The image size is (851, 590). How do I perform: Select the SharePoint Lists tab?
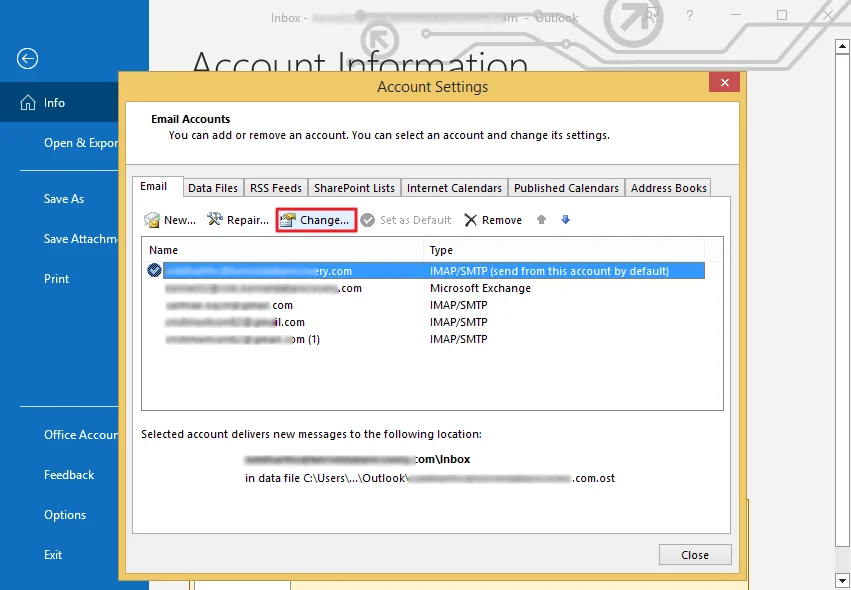tap(354, 188)
